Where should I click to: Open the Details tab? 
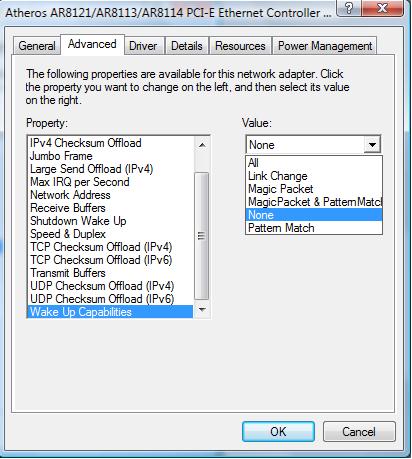pos(187,46)
